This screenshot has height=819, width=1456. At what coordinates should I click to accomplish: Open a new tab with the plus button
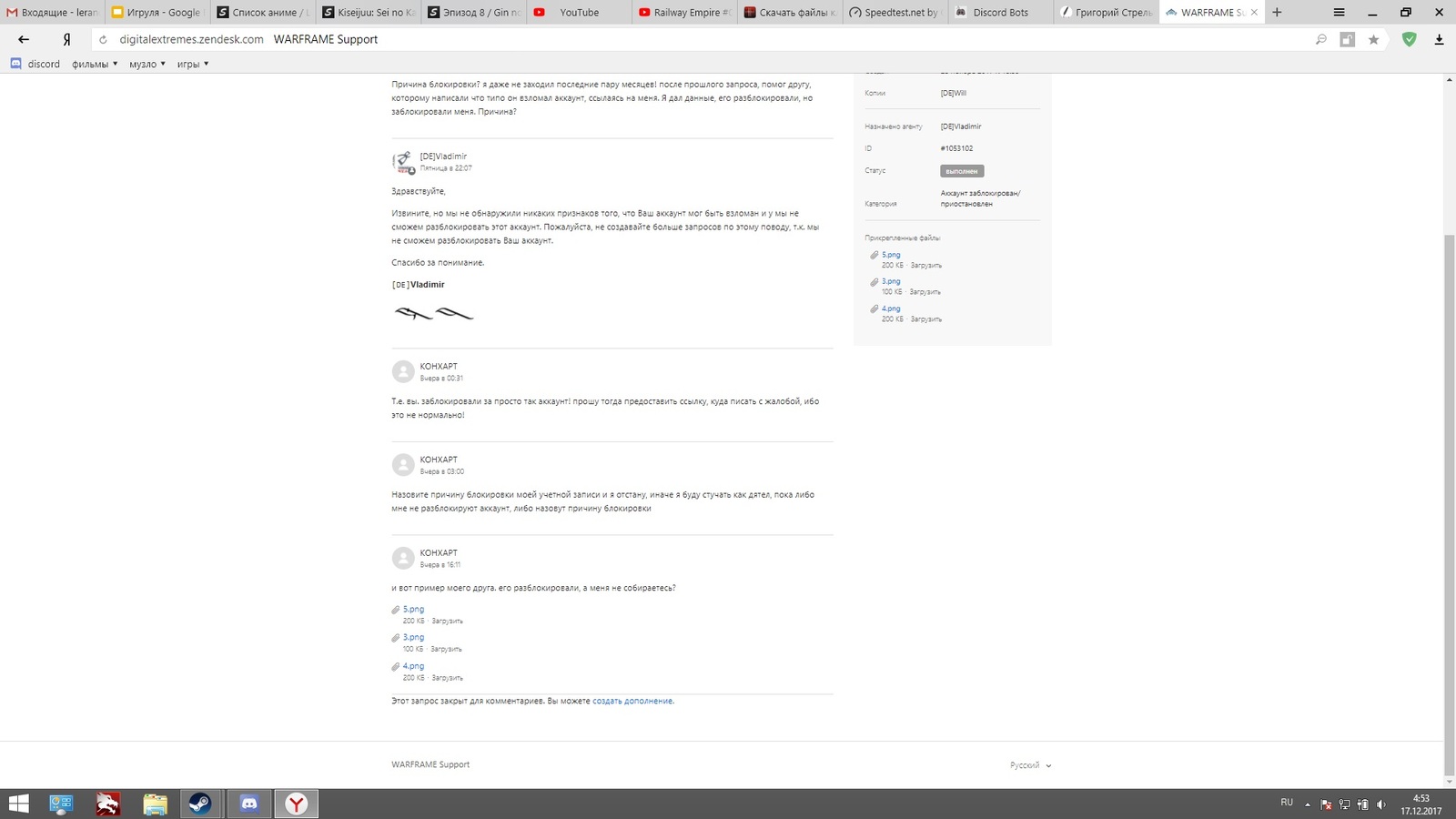[1277, 12]
